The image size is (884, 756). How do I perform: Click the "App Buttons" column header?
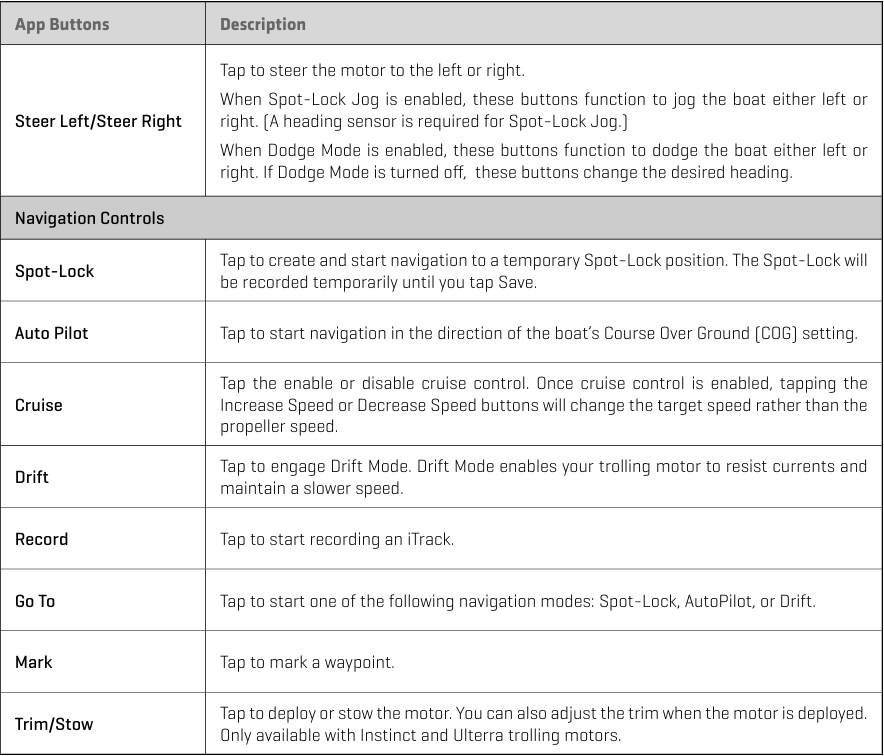[x=62, y=24]
